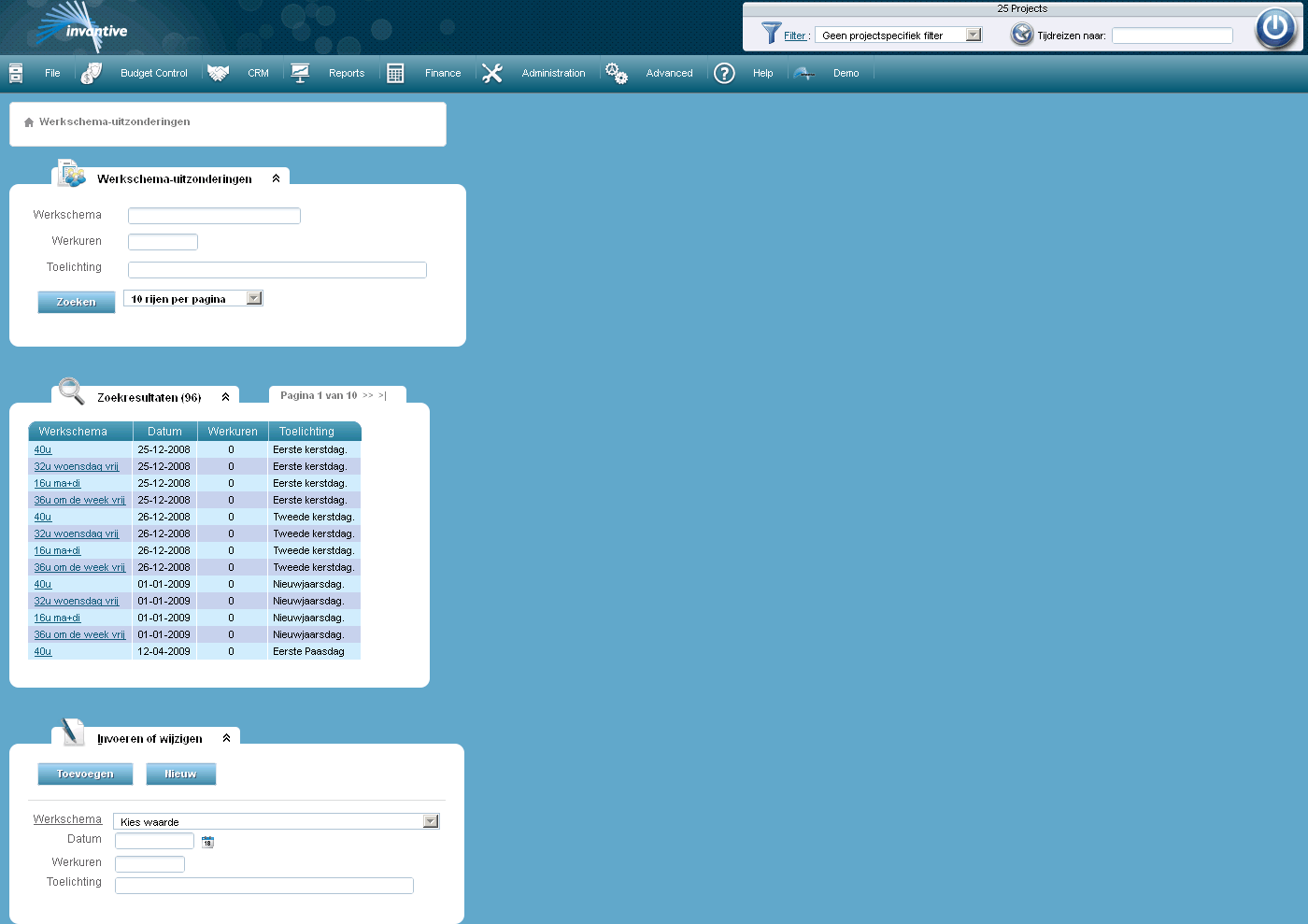Click the Werkschema-uitzonderingen breadcrumb text

click(x=115, y=122)
